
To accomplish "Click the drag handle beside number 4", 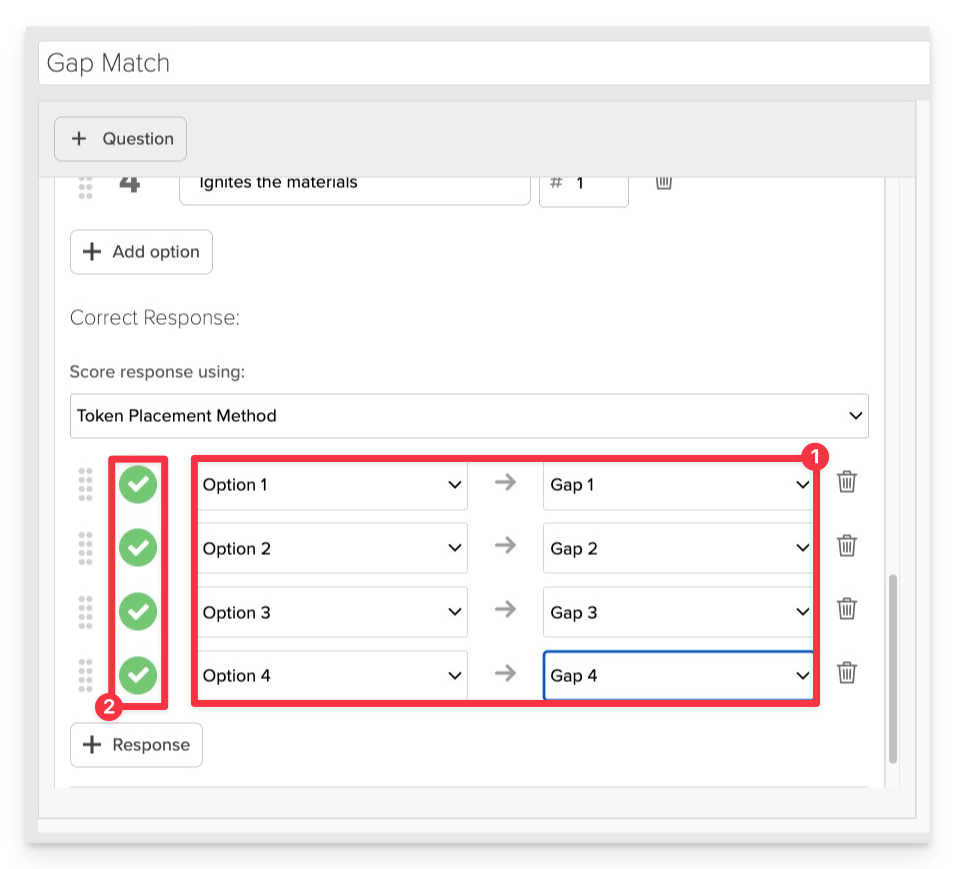I will click(x=85, y=187).
